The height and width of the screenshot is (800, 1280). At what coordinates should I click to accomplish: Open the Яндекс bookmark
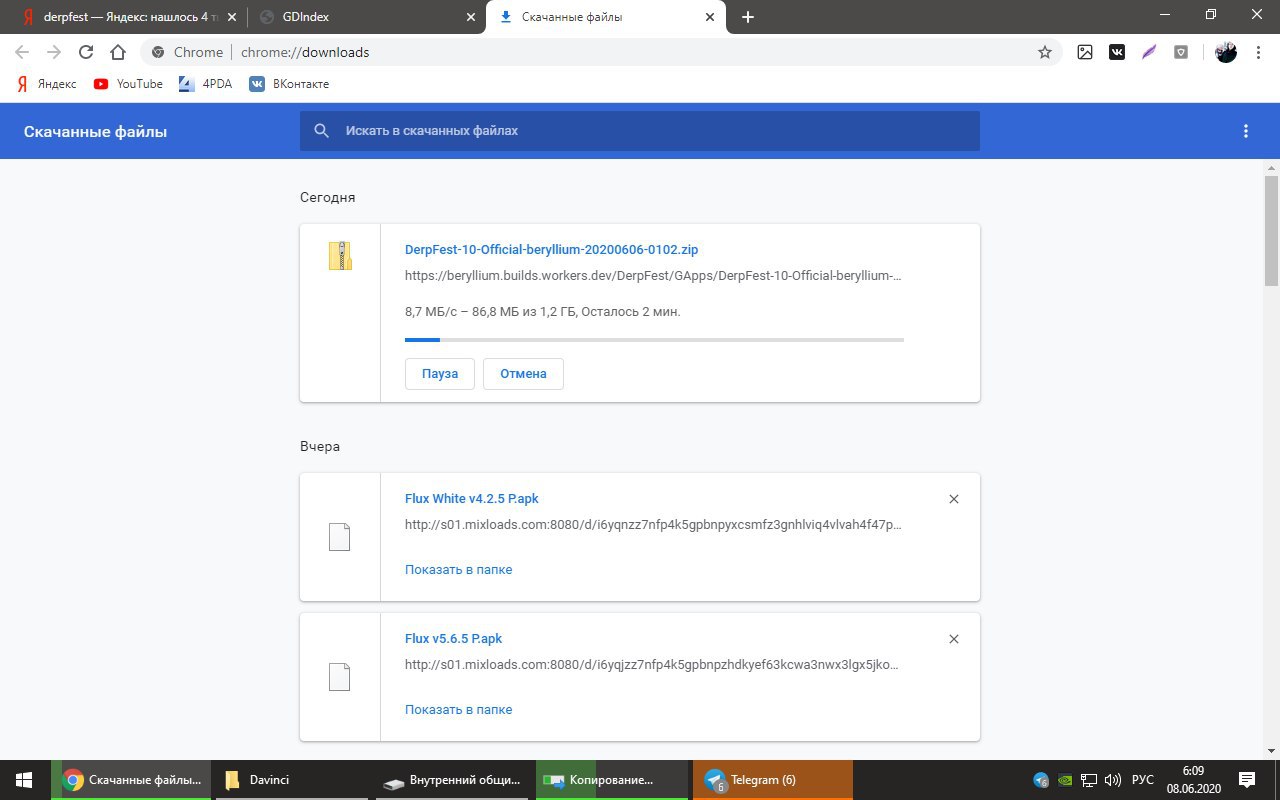point(46,84)
